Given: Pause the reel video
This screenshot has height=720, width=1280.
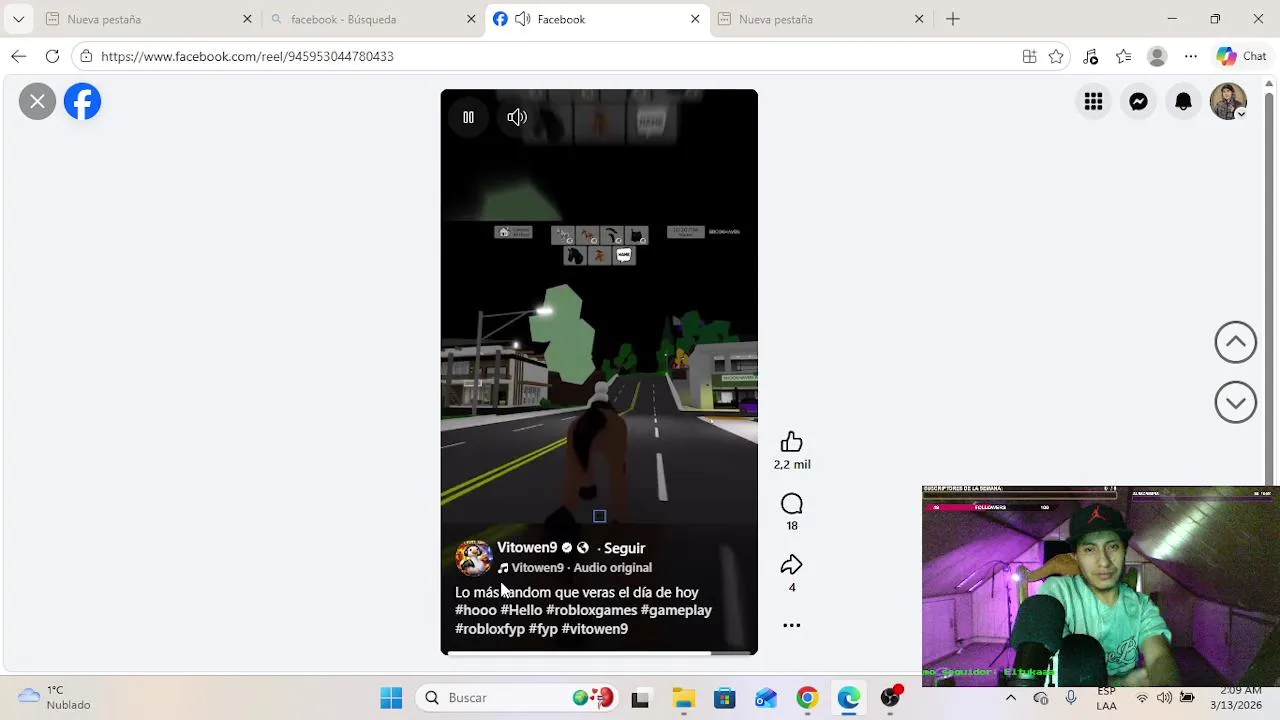Looking at the screenshot, I should point(468,117).
